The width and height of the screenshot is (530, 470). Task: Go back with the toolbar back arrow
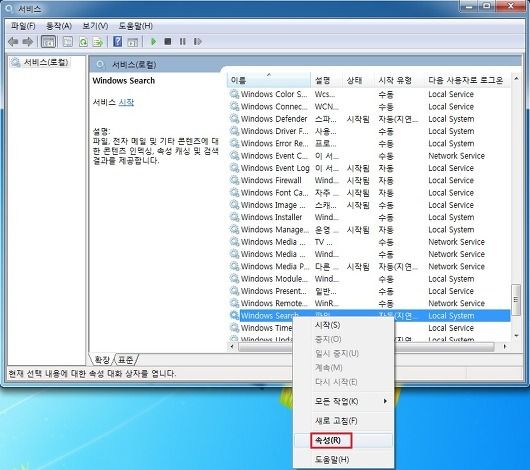coord(13,42)
